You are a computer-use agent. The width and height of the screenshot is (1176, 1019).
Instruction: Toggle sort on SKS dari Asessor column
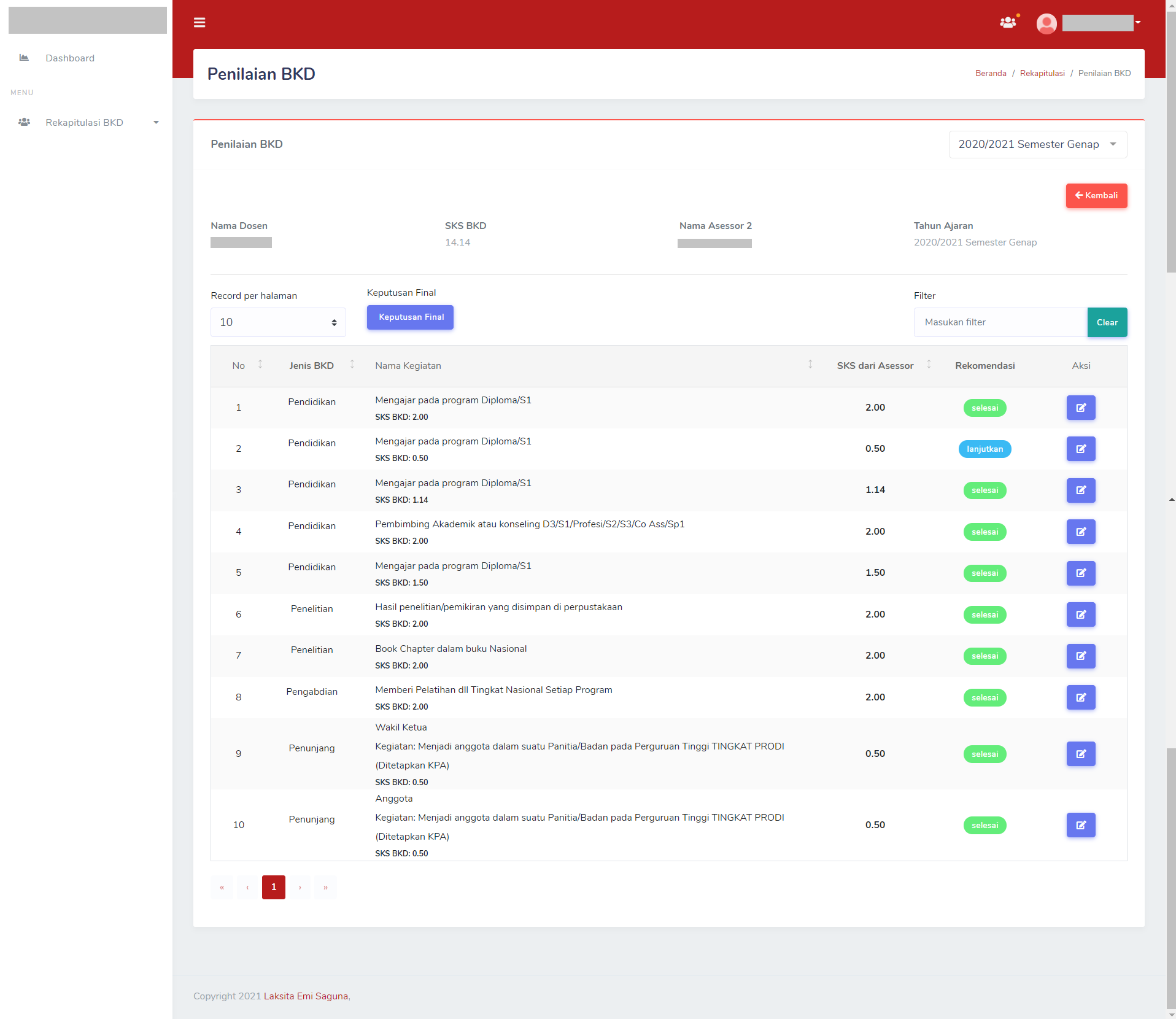tap(929, 365)
